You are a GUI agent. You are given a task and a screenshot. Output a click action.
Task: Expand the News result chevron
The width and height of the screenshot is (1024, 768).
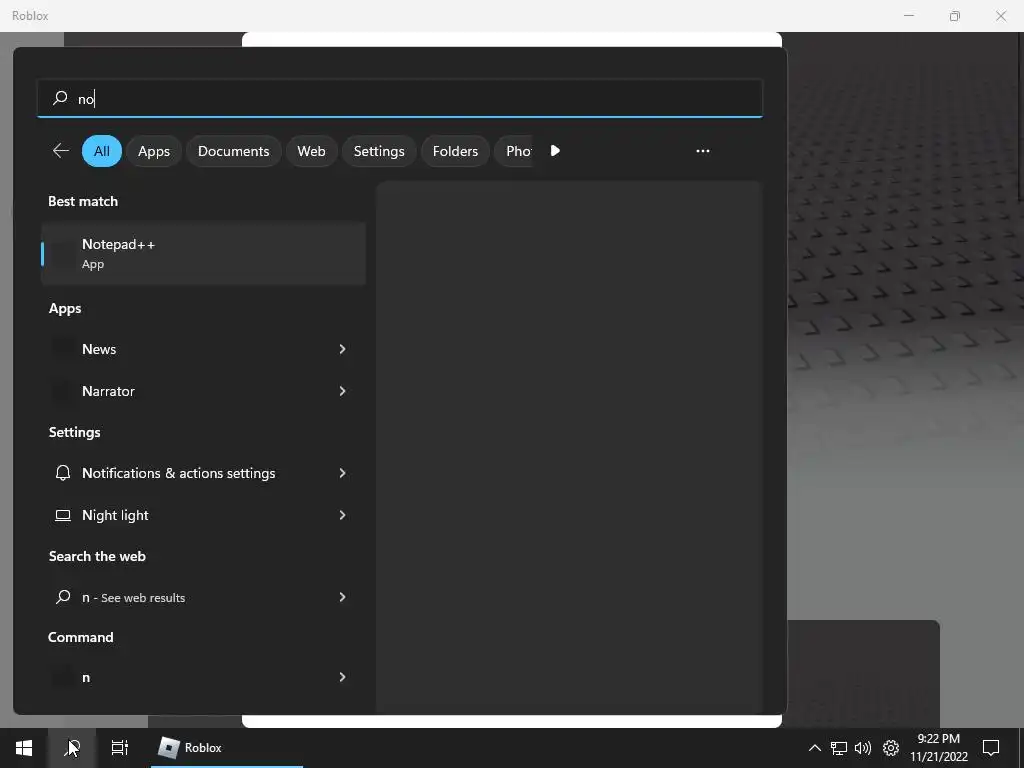tap(342, 349)
